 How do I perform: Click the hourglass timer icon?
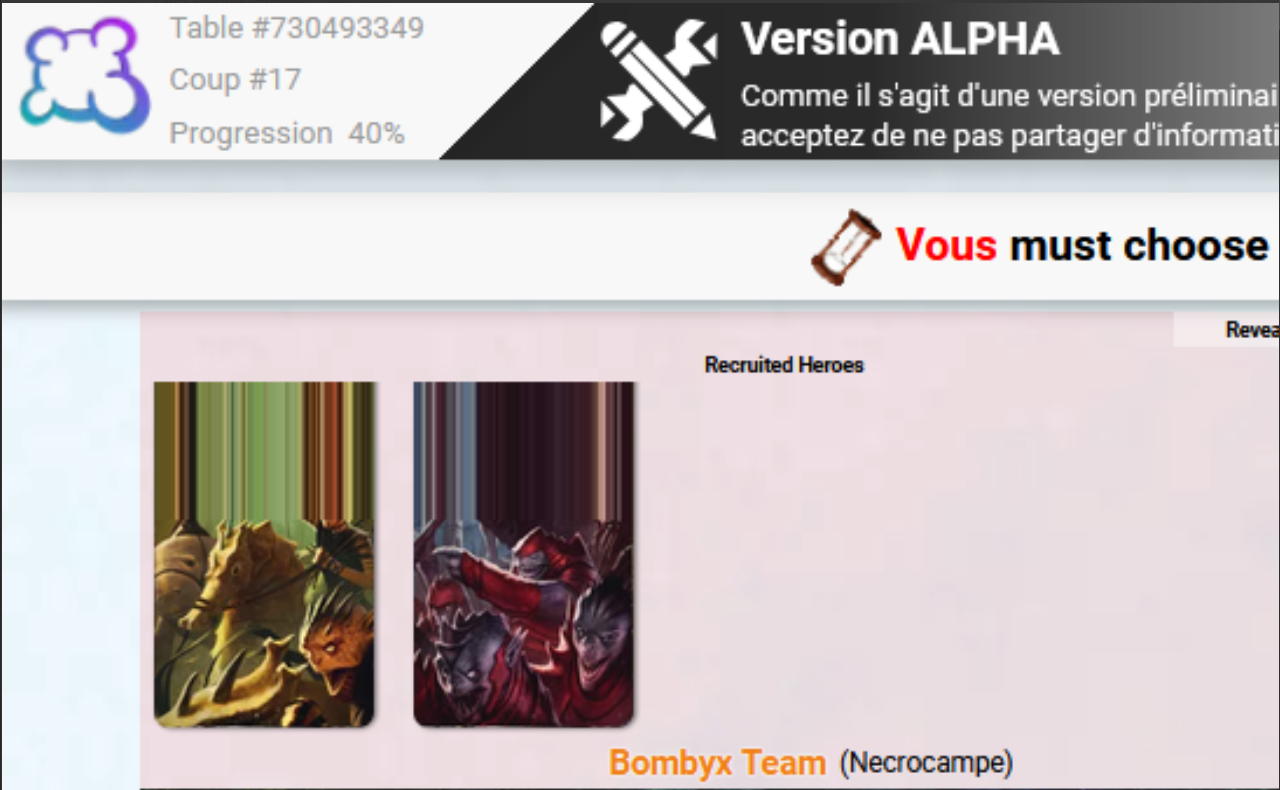[x=846, y=245]
